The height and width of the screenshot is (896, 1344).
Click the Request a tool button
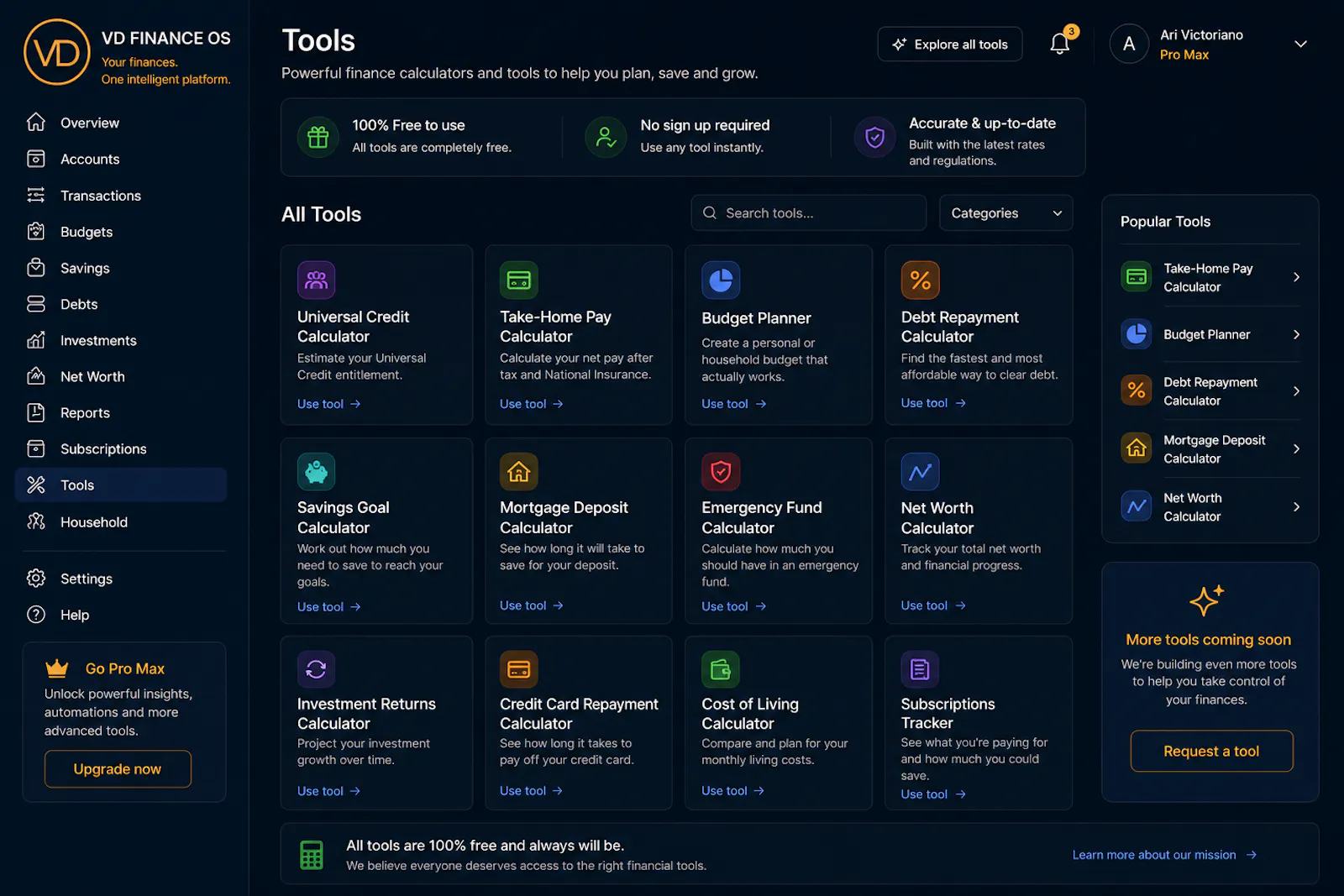coord(1211,751)
